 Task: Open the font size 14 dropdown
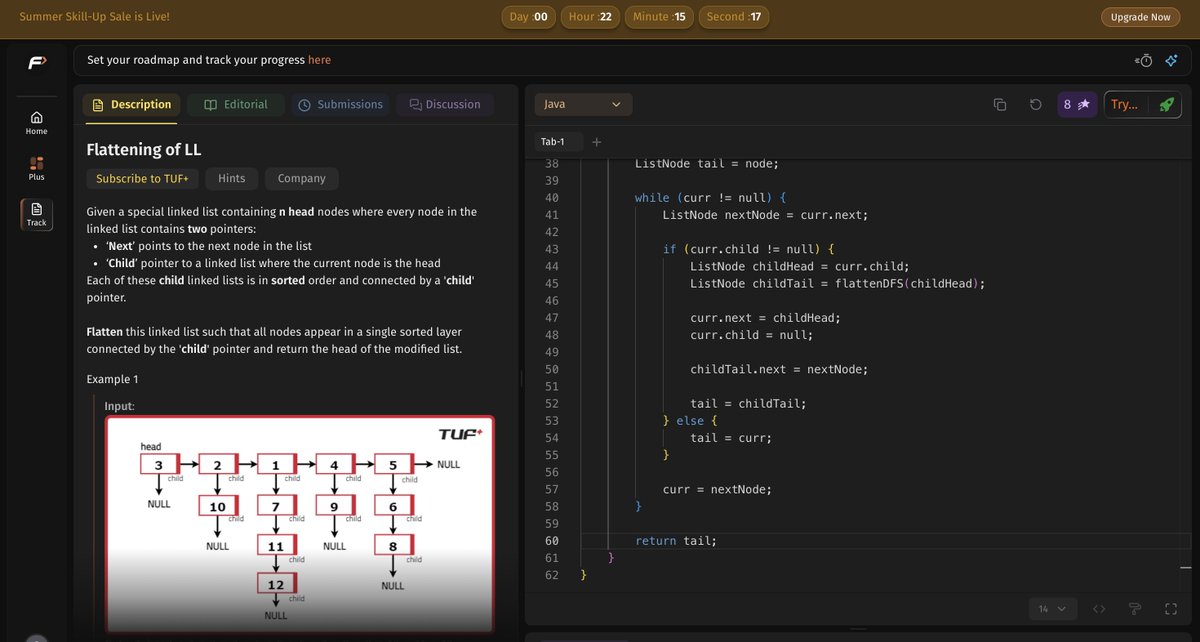pyautogui.click(x=1051, y=608)
